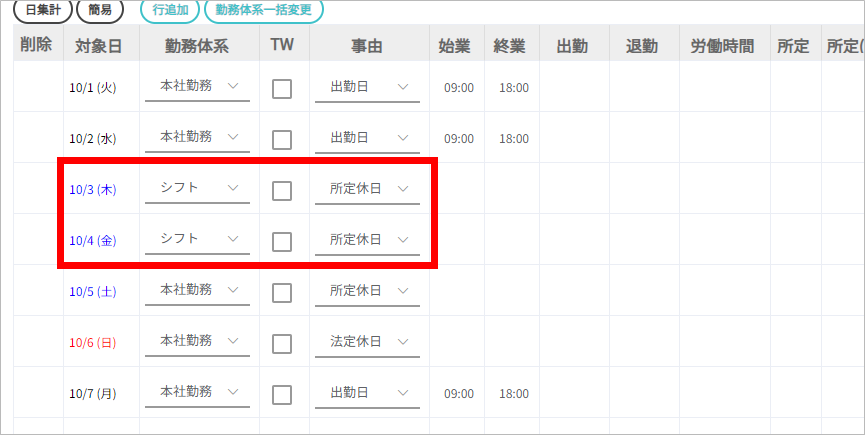Click the 簡易 button
865x435 pixels.
pos(101,10)
